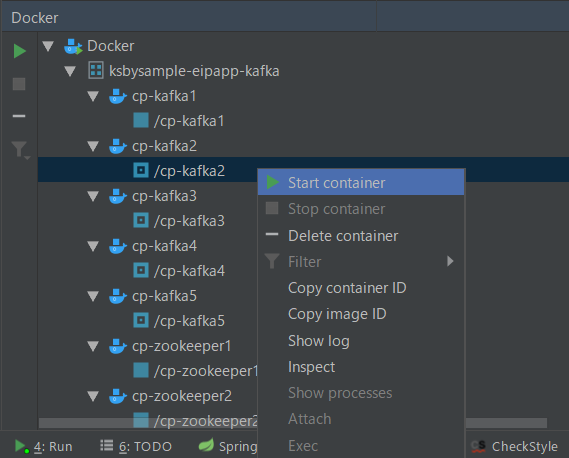Collapse the ksbysample-eipapp-kafka node

pyautogui.click(x=70, y=71)
